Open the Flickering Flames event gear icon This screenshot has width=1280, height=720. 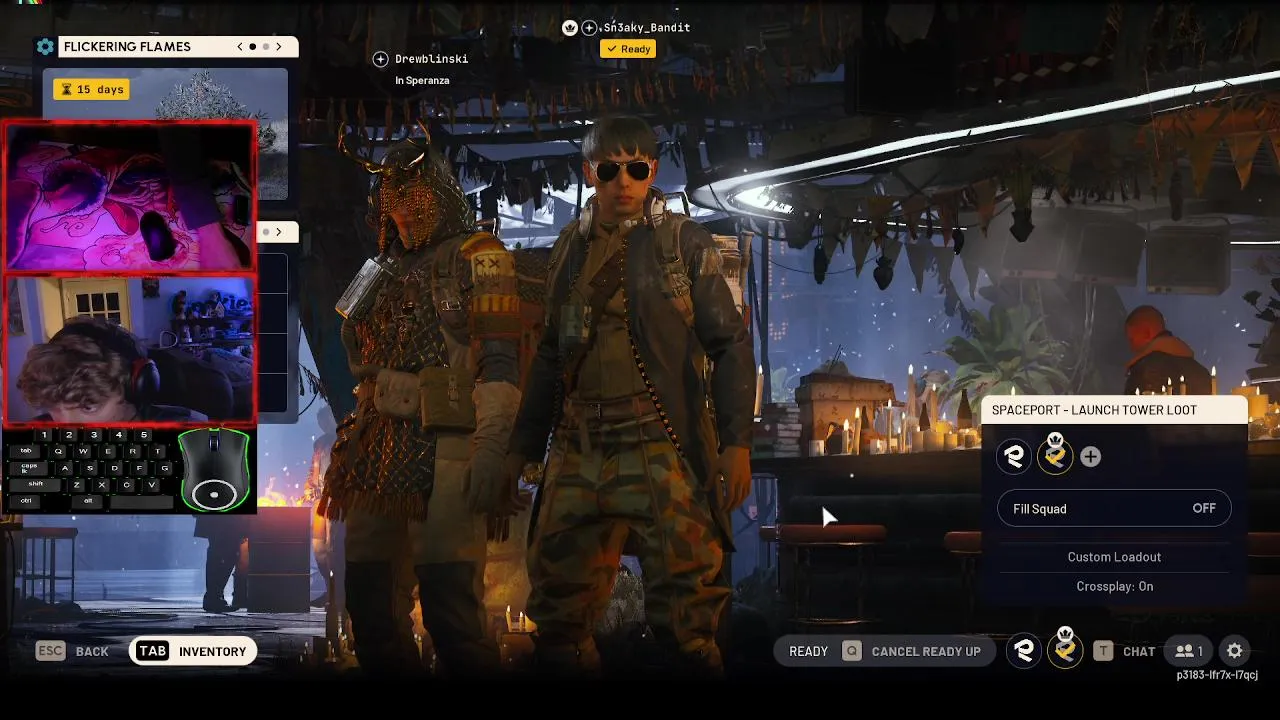[45, 47]
